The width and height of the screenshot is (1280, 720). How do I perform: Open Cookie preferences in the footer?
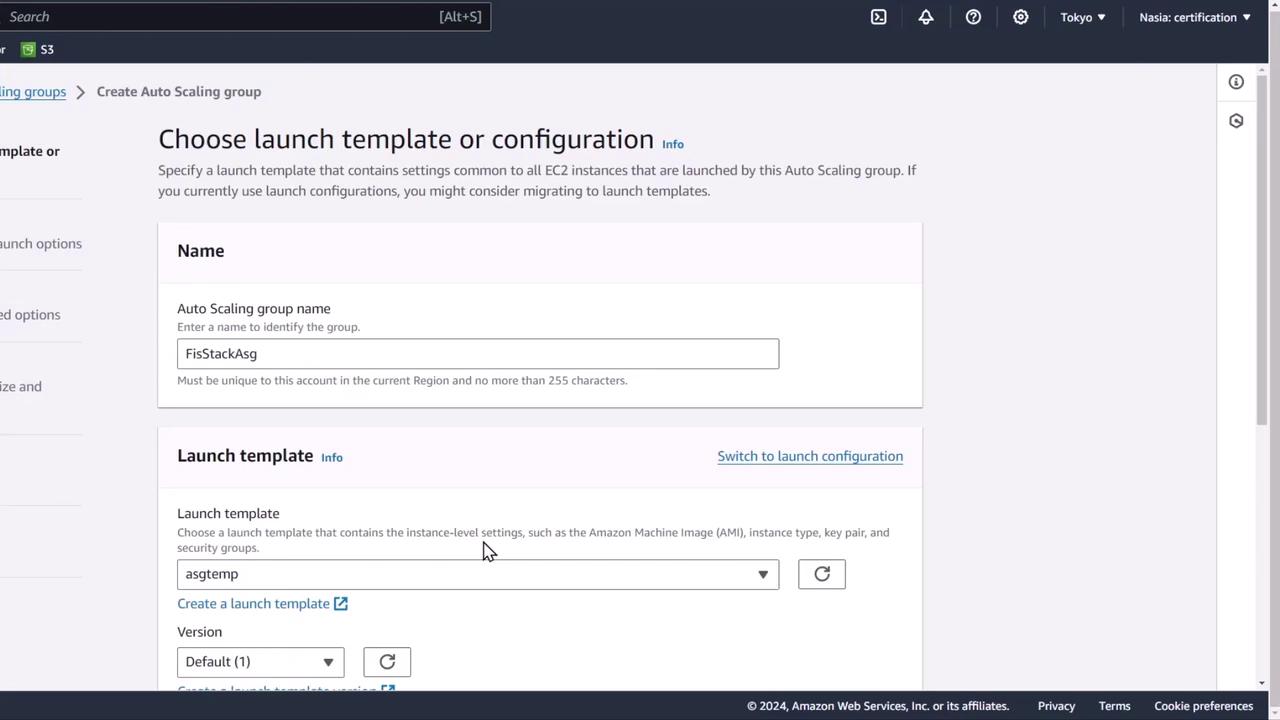click(x=1203, y=706)
